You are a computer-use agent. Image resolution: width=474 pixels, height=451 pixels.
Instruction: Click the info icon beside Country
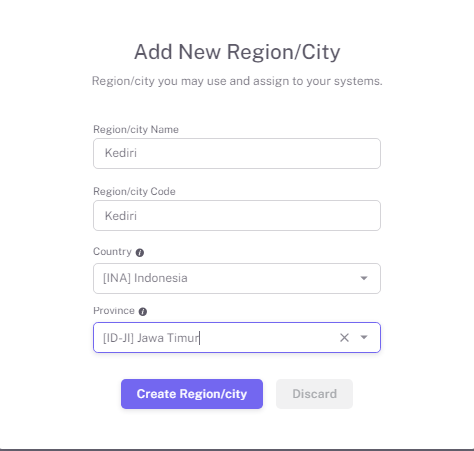[x=140, y=253]
